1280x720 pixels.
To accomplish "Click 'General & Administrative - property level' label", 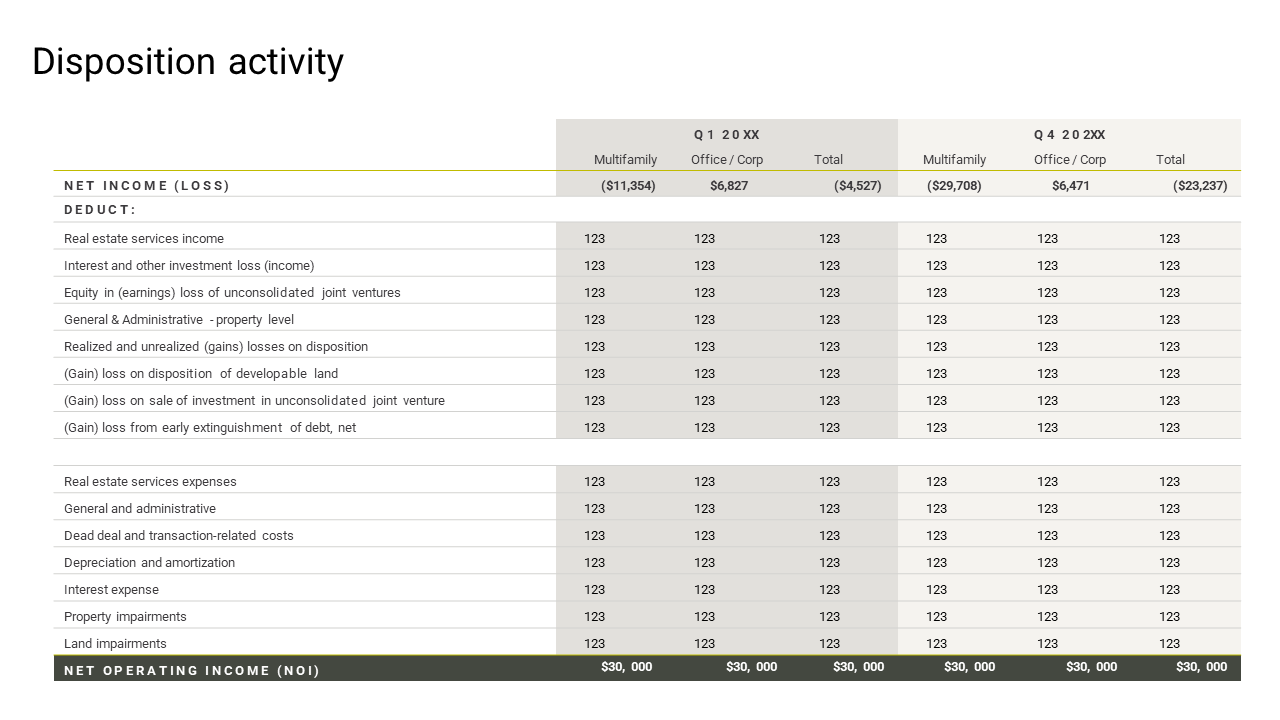I will click(179, 320).
